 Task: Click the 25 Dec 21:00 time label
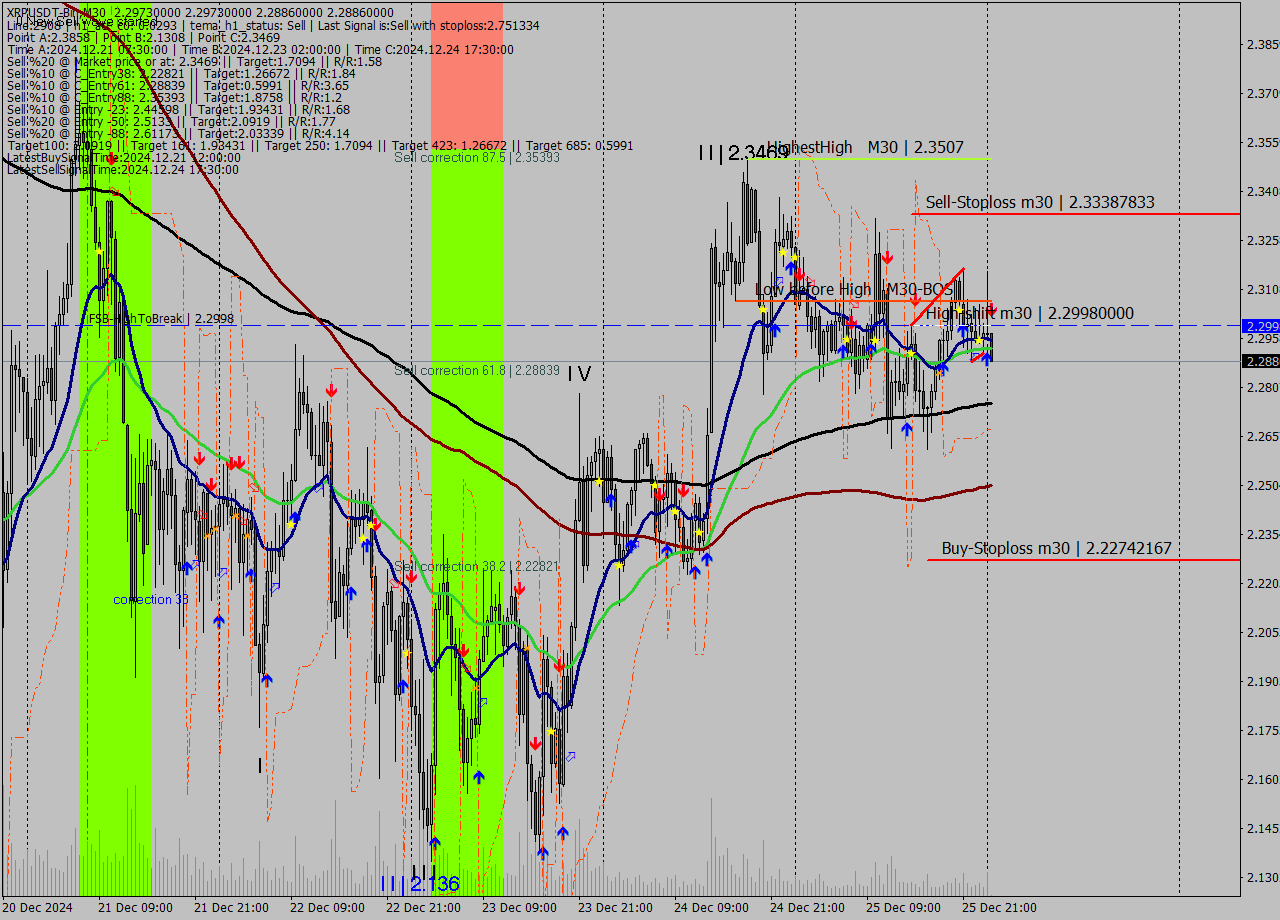coord(999,907)
